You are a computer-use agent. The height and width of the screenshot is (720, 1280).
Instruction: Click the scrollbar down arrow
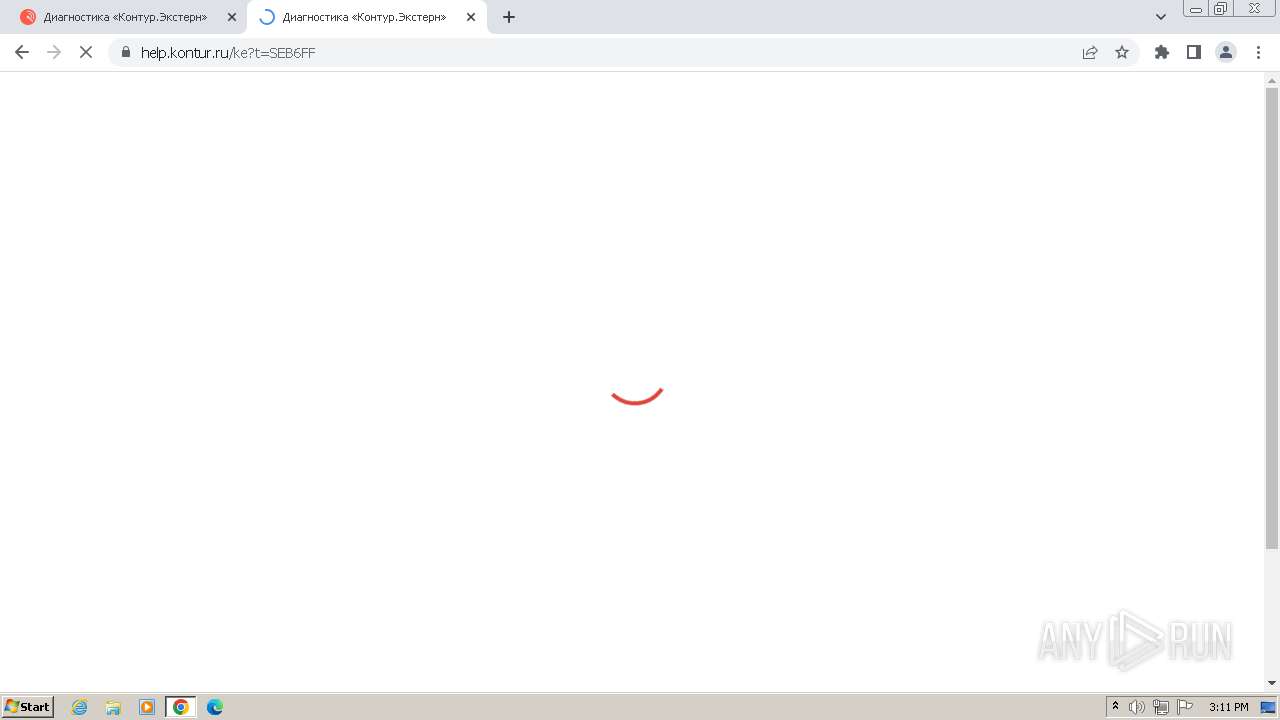click(x=1272, y=683)
